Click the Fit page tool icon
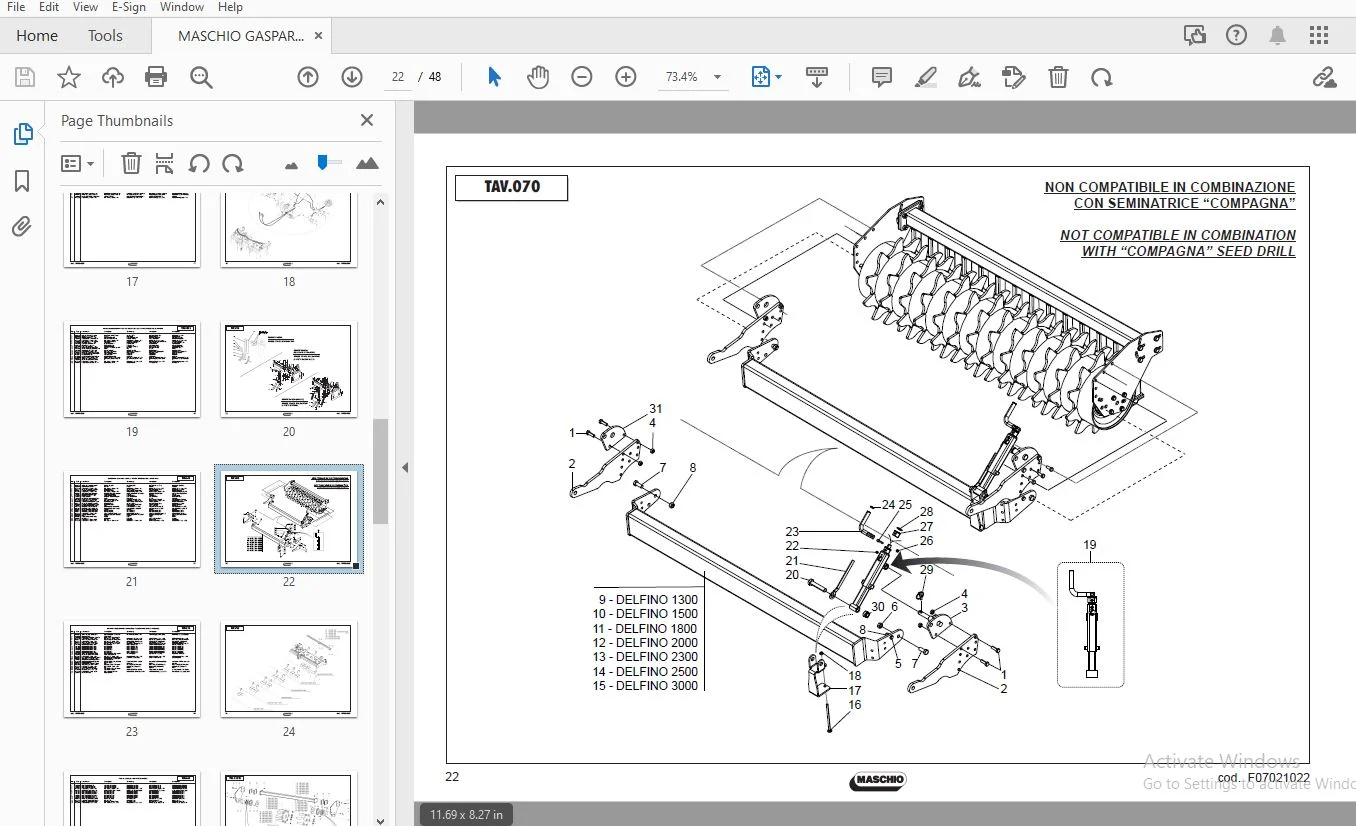Image resolution: width=1356 pixels, height=826 pixels. pyautogui.click(x=761, y=77)
